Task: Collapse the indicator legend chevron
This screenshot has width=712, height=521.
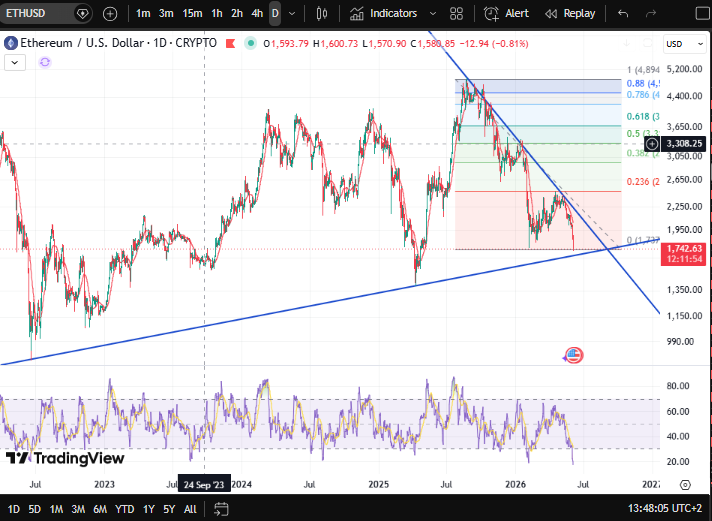Action: click(15, 63)
